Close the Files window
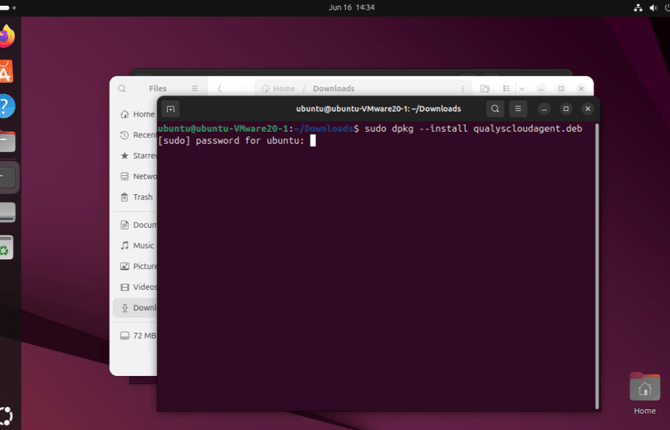Viewport: 670px width, 430px height. tap(581, 88)
